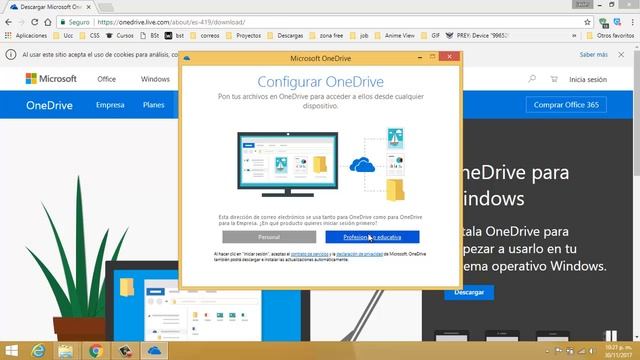Open the correos bookmark folder

(x=205, y=36)
